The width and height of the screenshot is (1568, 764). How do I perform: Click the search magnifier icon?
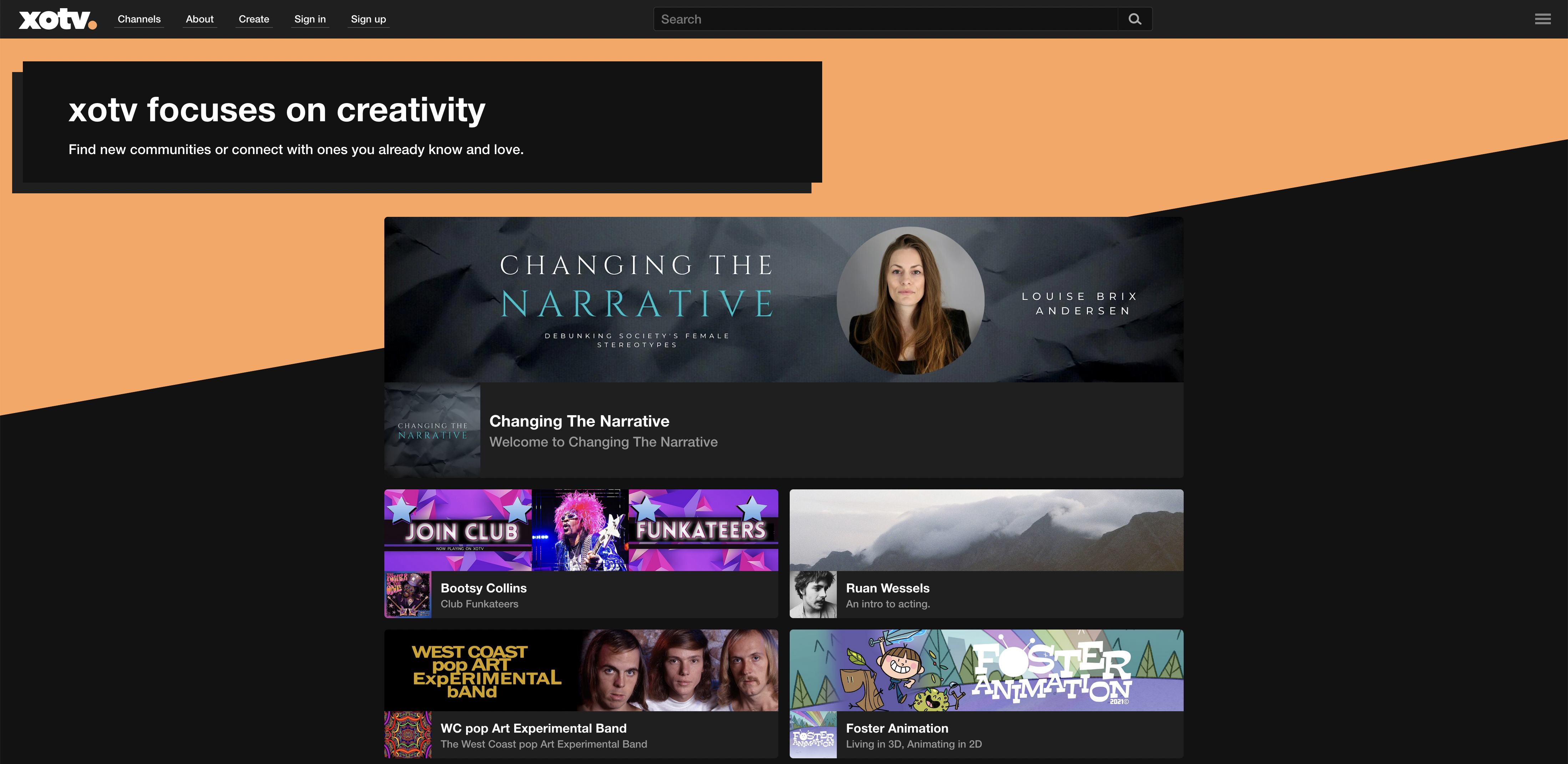(1135, 20)
